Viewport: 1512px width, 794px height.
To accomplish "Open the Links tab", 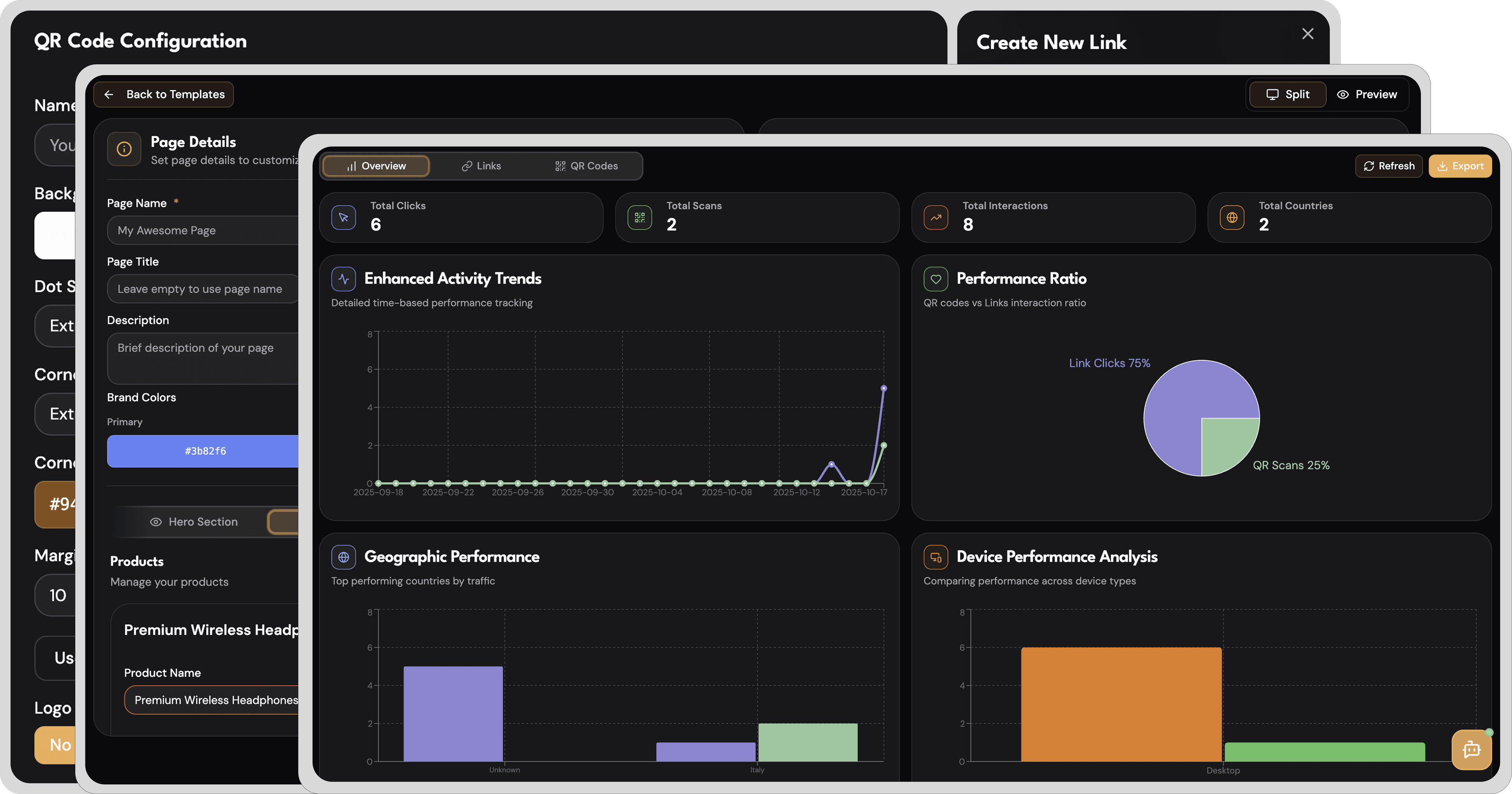I will [481, 166].
